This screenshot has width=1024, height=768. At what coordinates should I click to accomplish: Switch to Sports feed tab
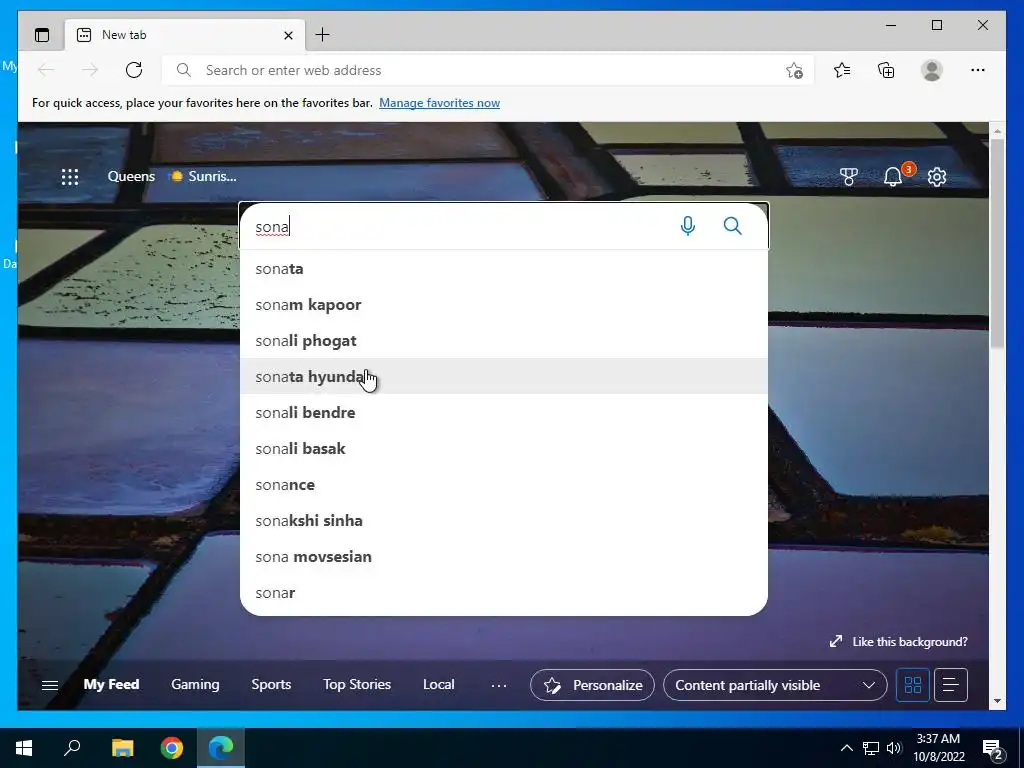271,684
